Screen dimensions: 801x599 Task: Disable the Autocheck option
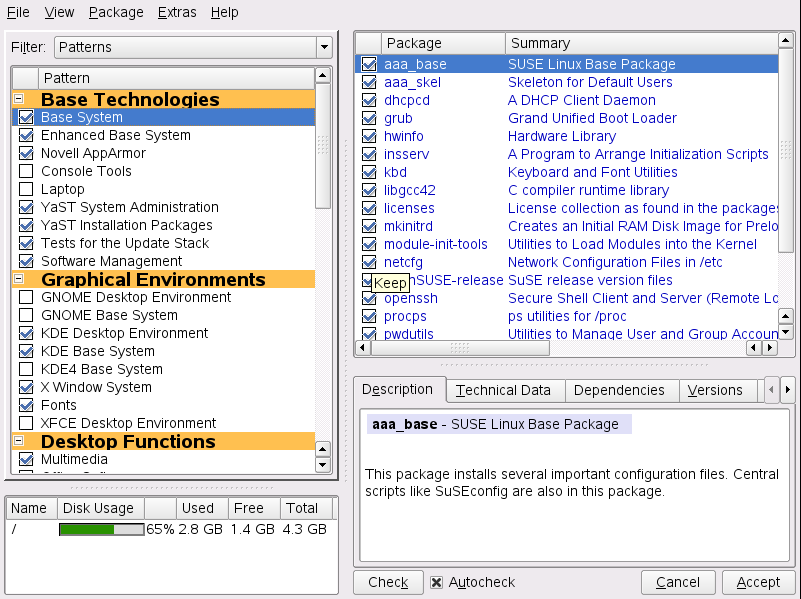pyautogui.click(x=436, y=582)
